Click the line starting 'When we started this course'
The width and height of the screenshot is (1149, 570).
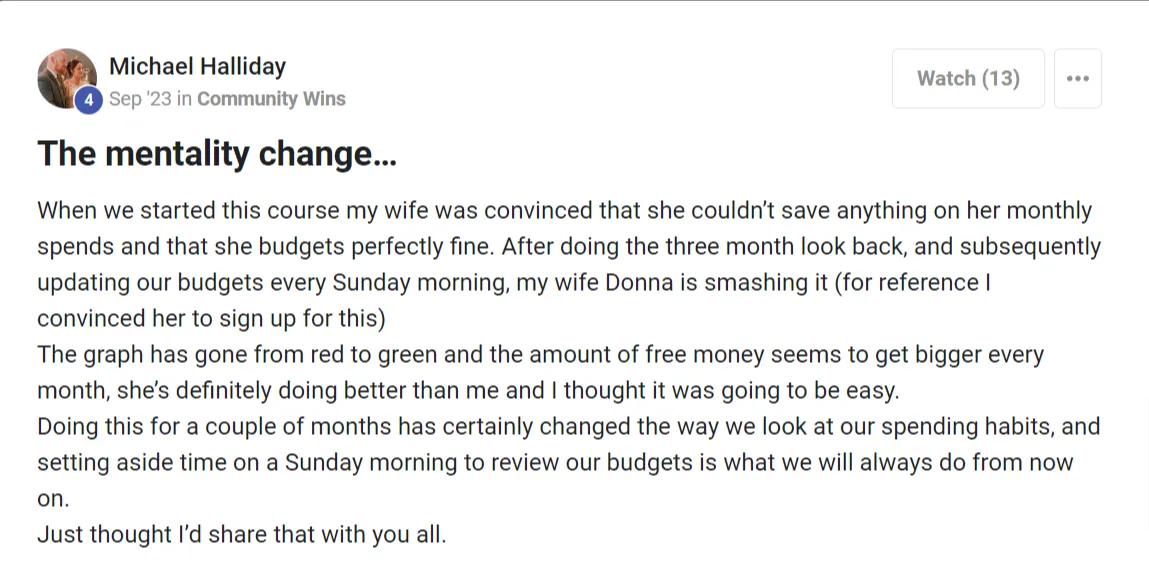(x=564, y=211)
